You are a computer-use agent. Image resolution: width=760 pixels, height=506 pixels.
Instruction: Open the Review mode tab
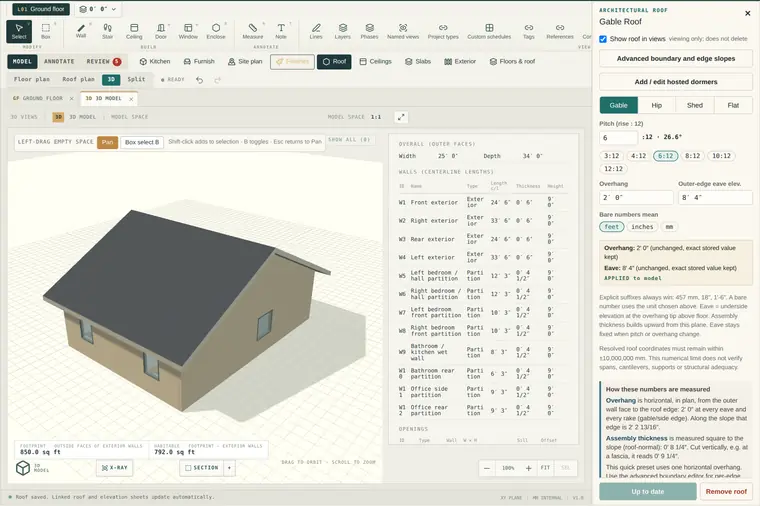(x=103, y=62)
